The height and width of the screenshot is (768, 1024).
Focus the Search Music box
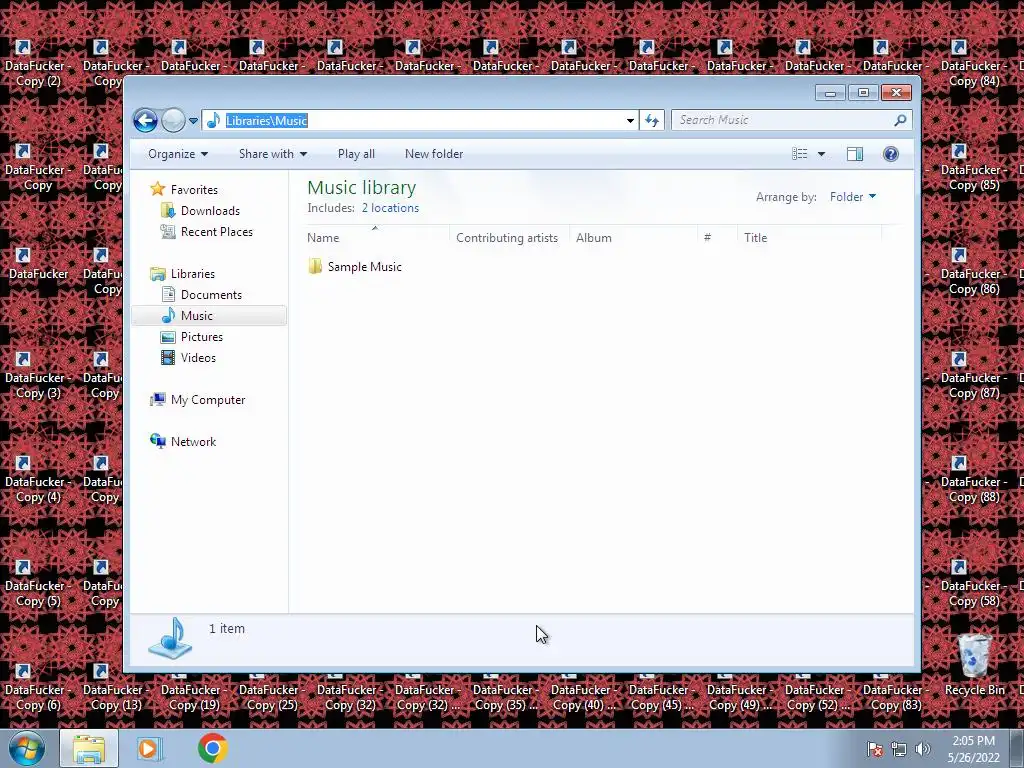(782, 120)
